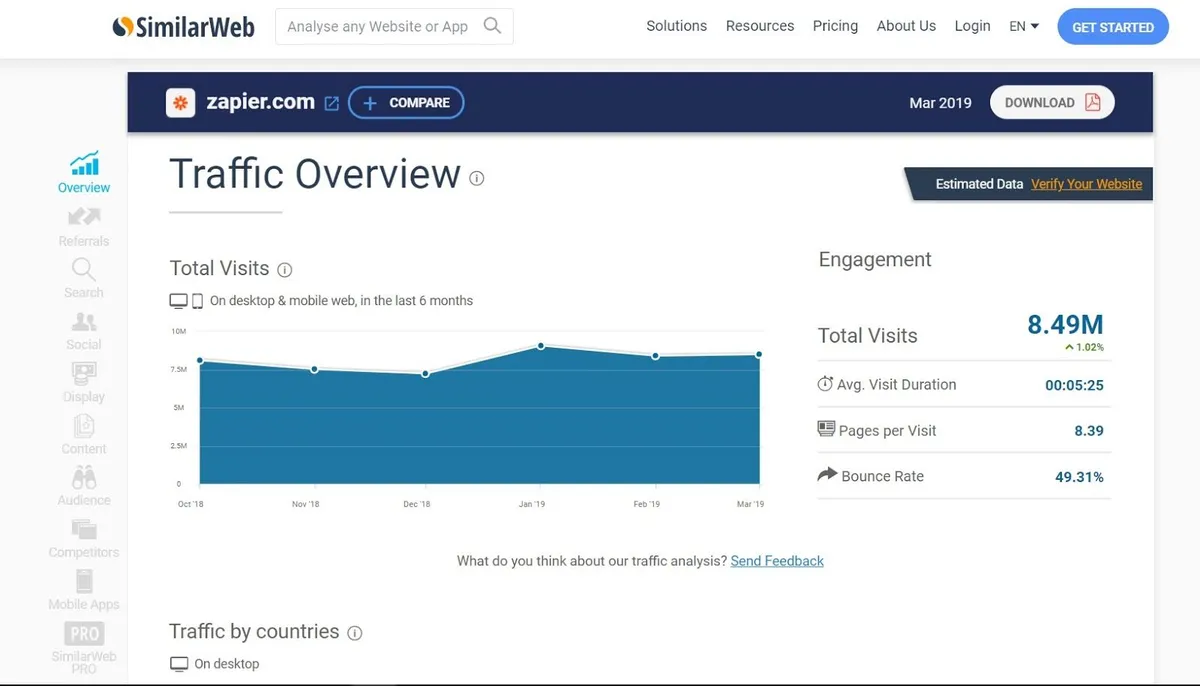Viewport: 1200px width, 686px height.
Task: Click the 8.49M total visits value
Action: pyautogui.click(x=1065, y=324)
